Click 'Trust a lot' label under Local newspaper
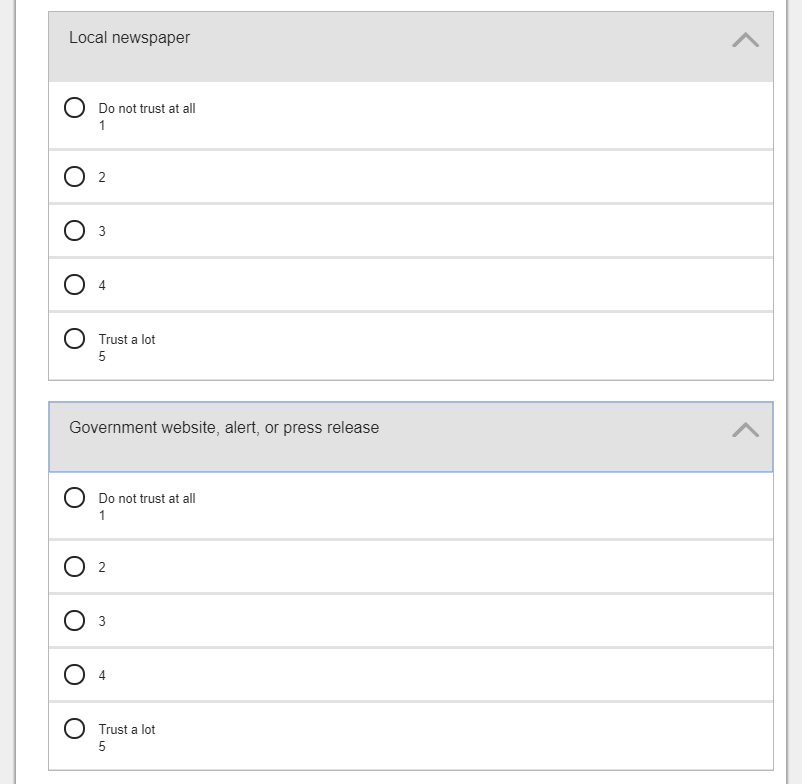The height and width of the screenshot is (784, 802). pos(127,340)
